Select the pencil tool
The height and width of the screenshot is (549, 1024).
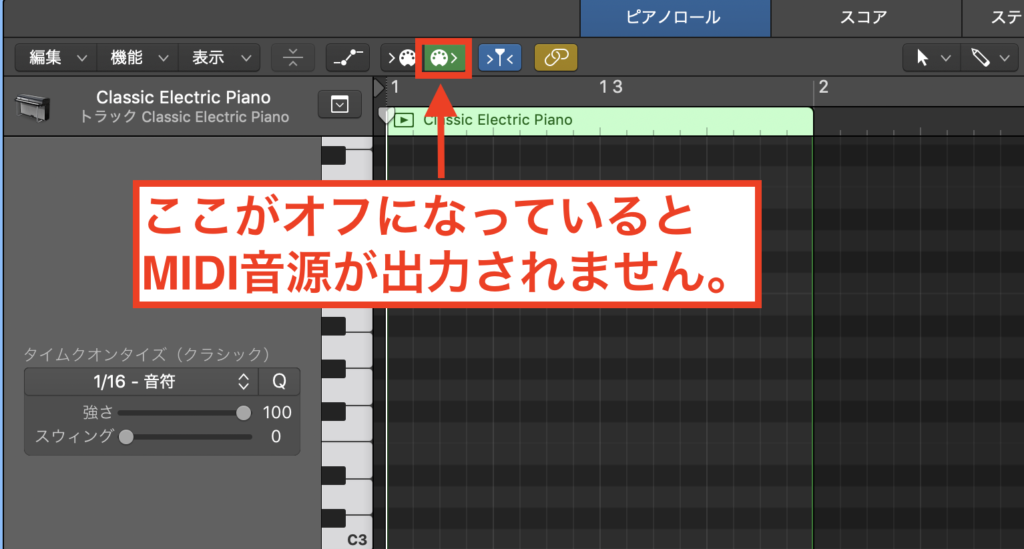click(x=980, y=58)
